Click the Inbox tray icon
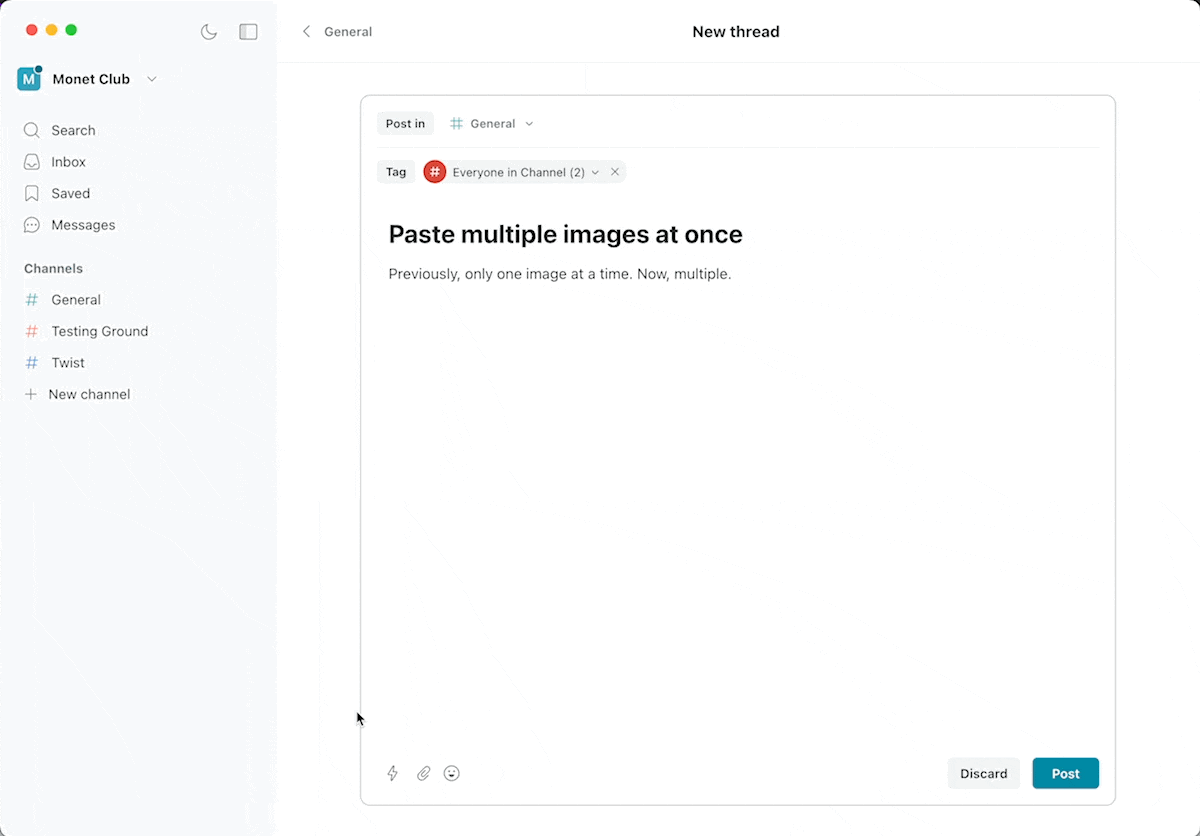 point(32,162)
